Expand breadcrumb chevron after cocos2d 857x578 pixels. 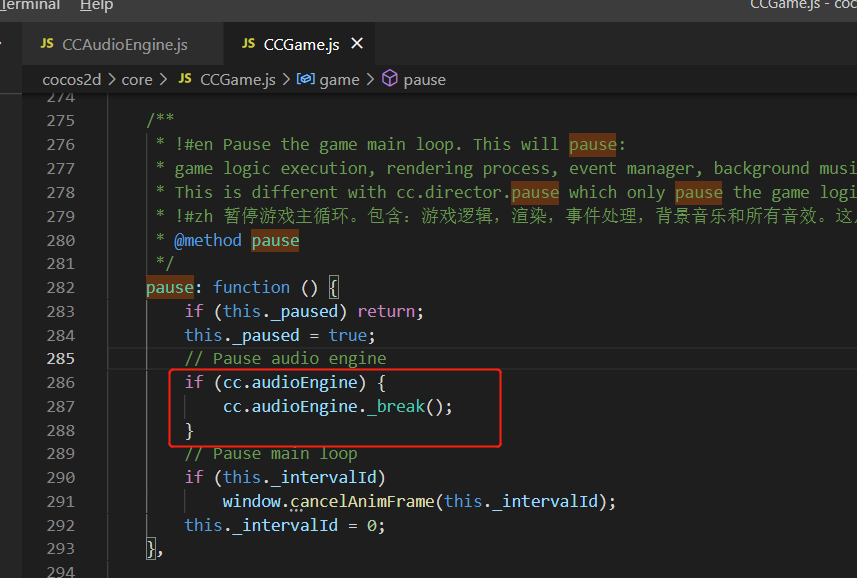click(x=111, y=80)
